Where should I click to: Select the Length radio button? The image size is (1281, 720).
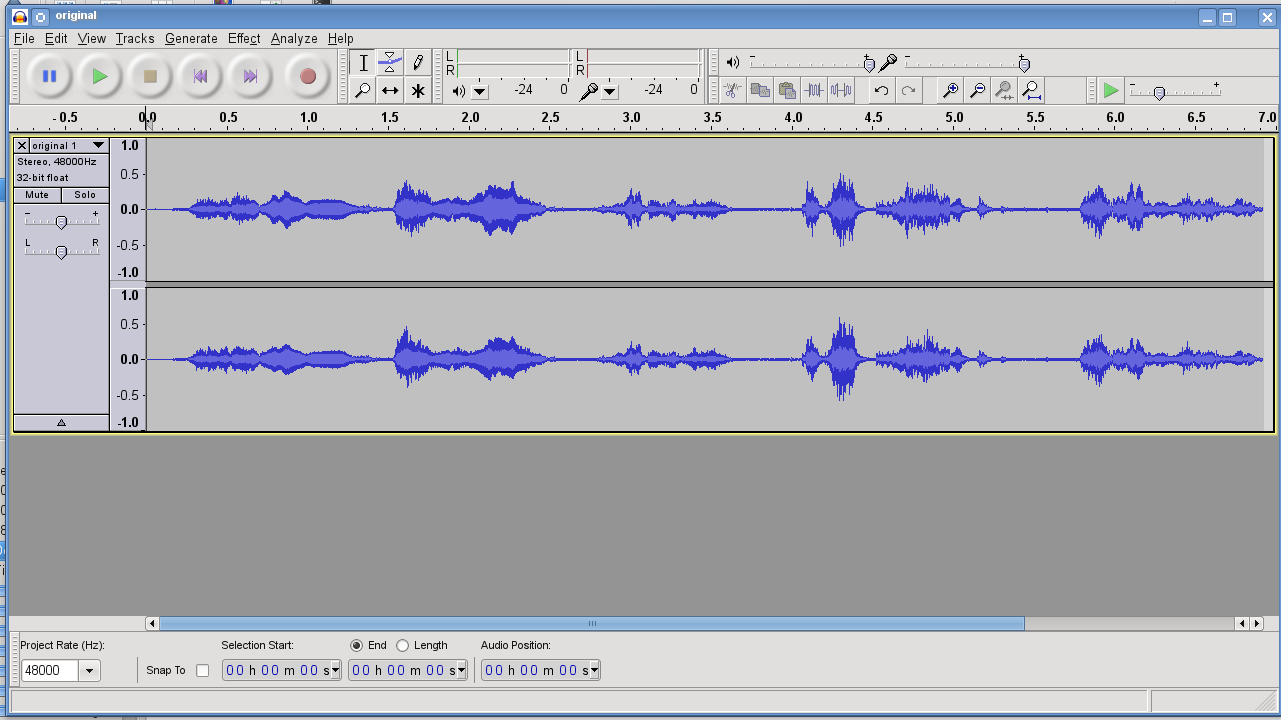(403, 645)
